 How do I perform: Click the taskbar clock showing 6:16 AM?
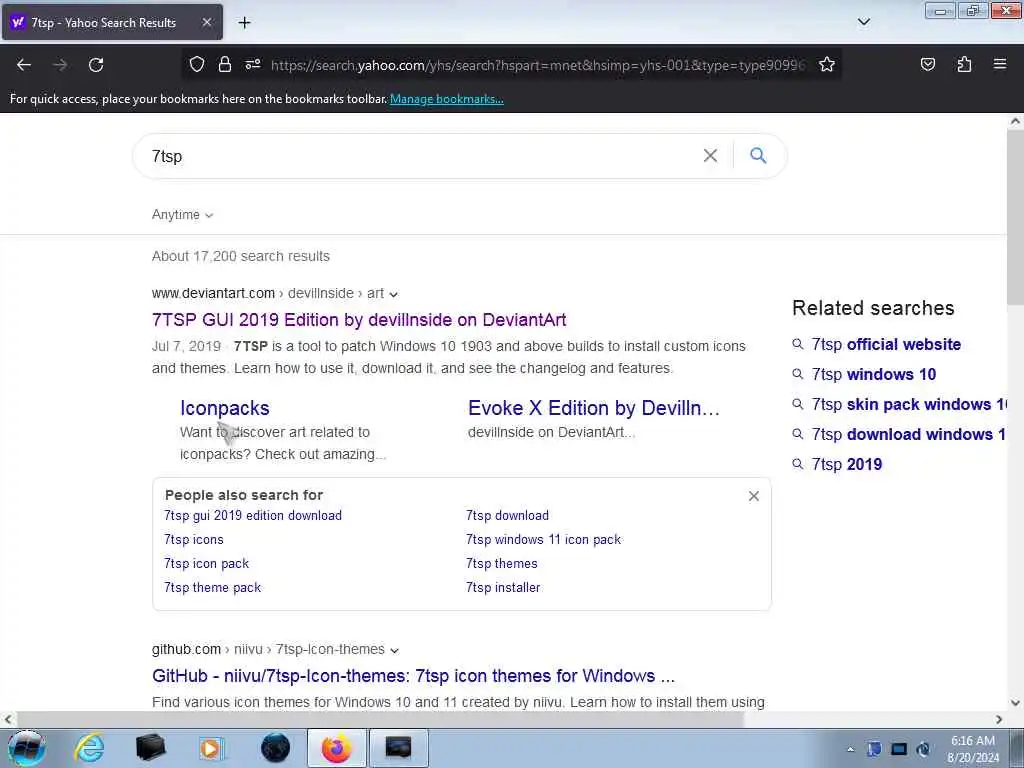tap(972, 748)
